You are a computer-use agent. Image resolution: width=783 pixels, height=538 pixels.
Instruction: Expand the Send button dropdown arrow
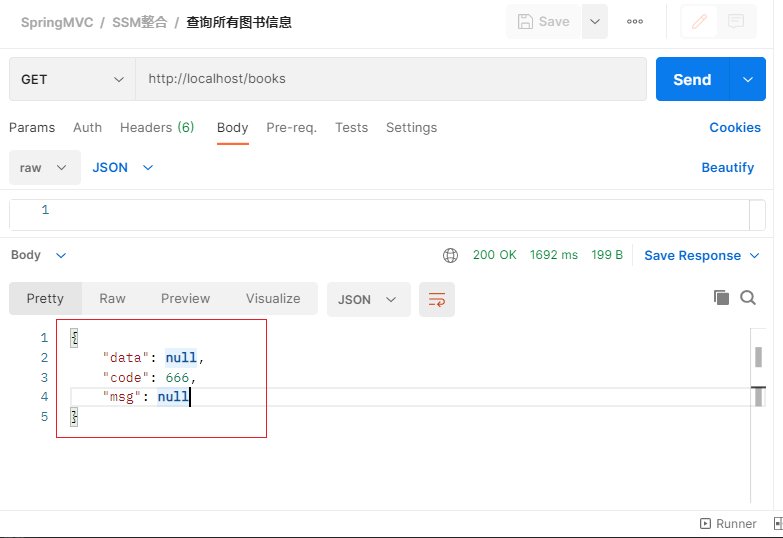click(x=748, y=79)
